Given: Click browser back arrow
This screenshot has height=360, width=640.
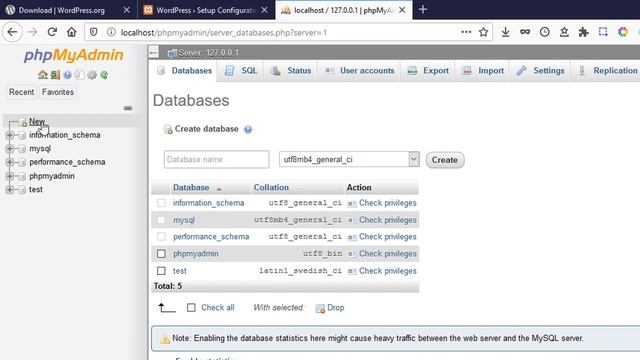Looking at the screenshot, I should pyautogui.click(x=12, y=32).
